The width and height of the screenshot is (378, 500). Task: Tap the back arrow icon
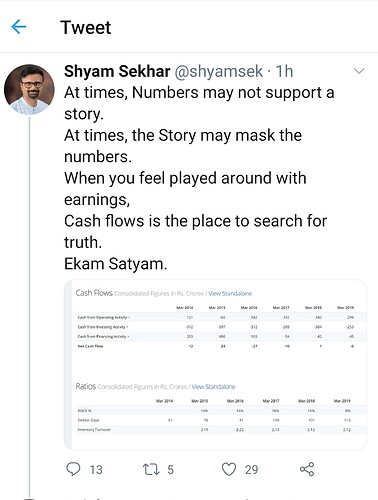pyautogui.click(x=19, y=27)
